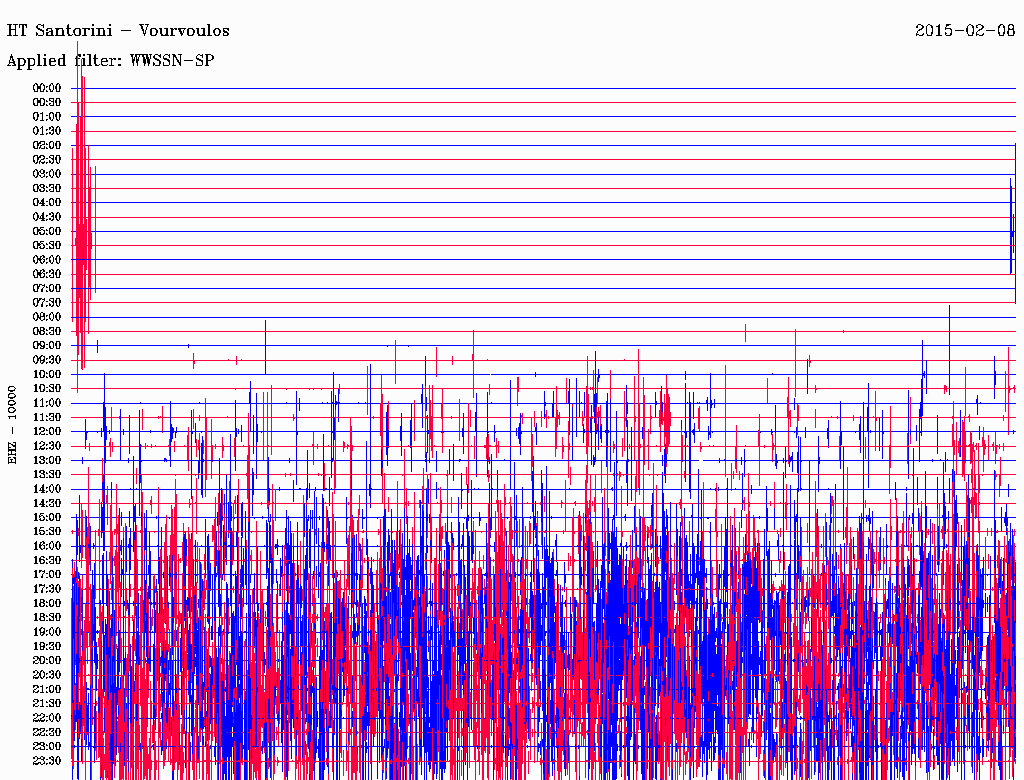This screenshot has width=1024, height=780.
Task: Select the 03:00 time label
Action: pyautogui.click(x=47, y=174)
